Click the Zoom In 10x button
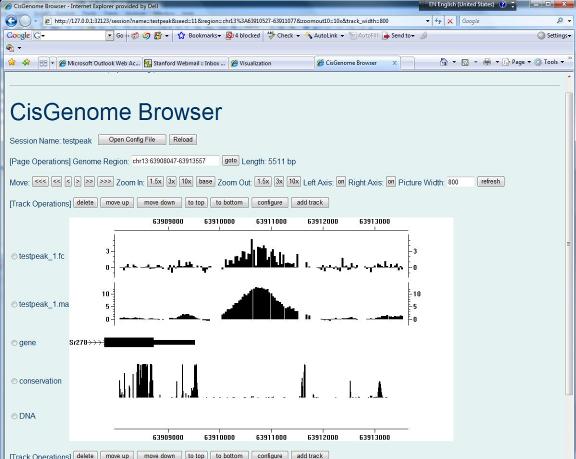 pos(186,181)
